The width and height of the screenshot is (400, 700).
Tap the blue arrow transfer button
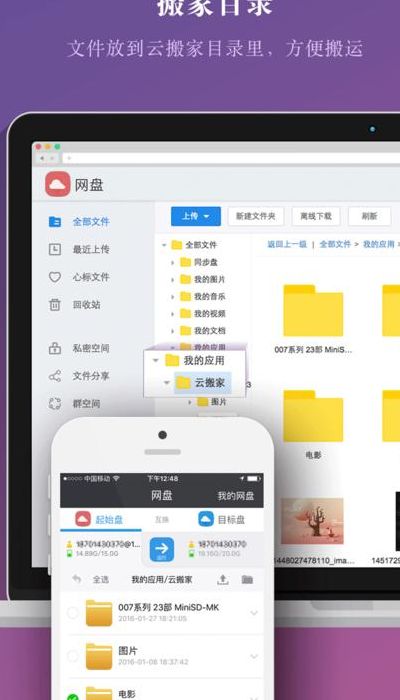pyautogui.click(x=162, y=549)
